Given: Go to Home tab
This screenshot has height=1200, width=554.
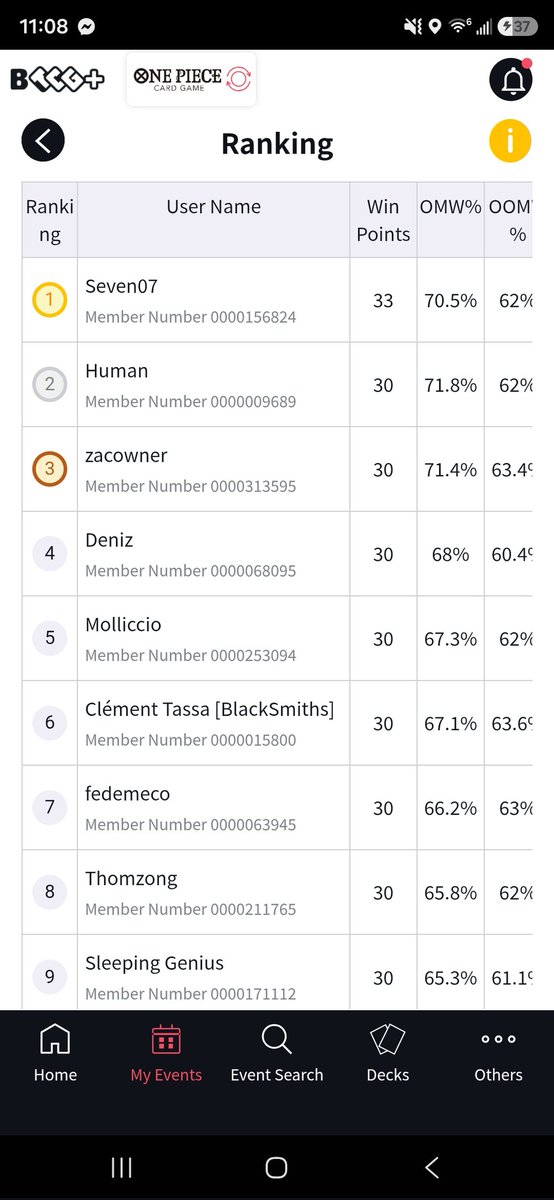Looking at the screenshot, I should coord(55,1054).
